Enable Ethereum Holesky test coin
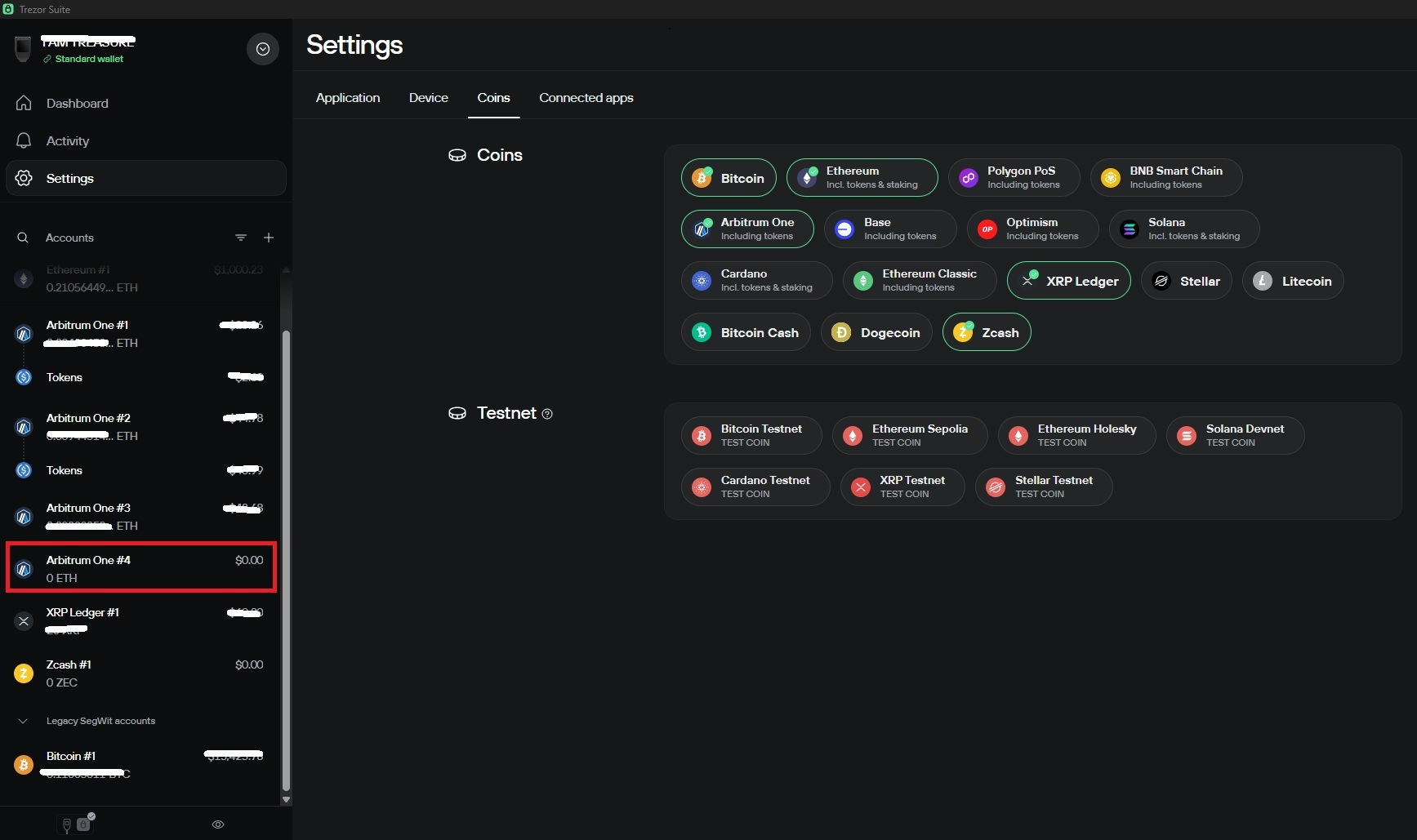 tap(1076, 435)
